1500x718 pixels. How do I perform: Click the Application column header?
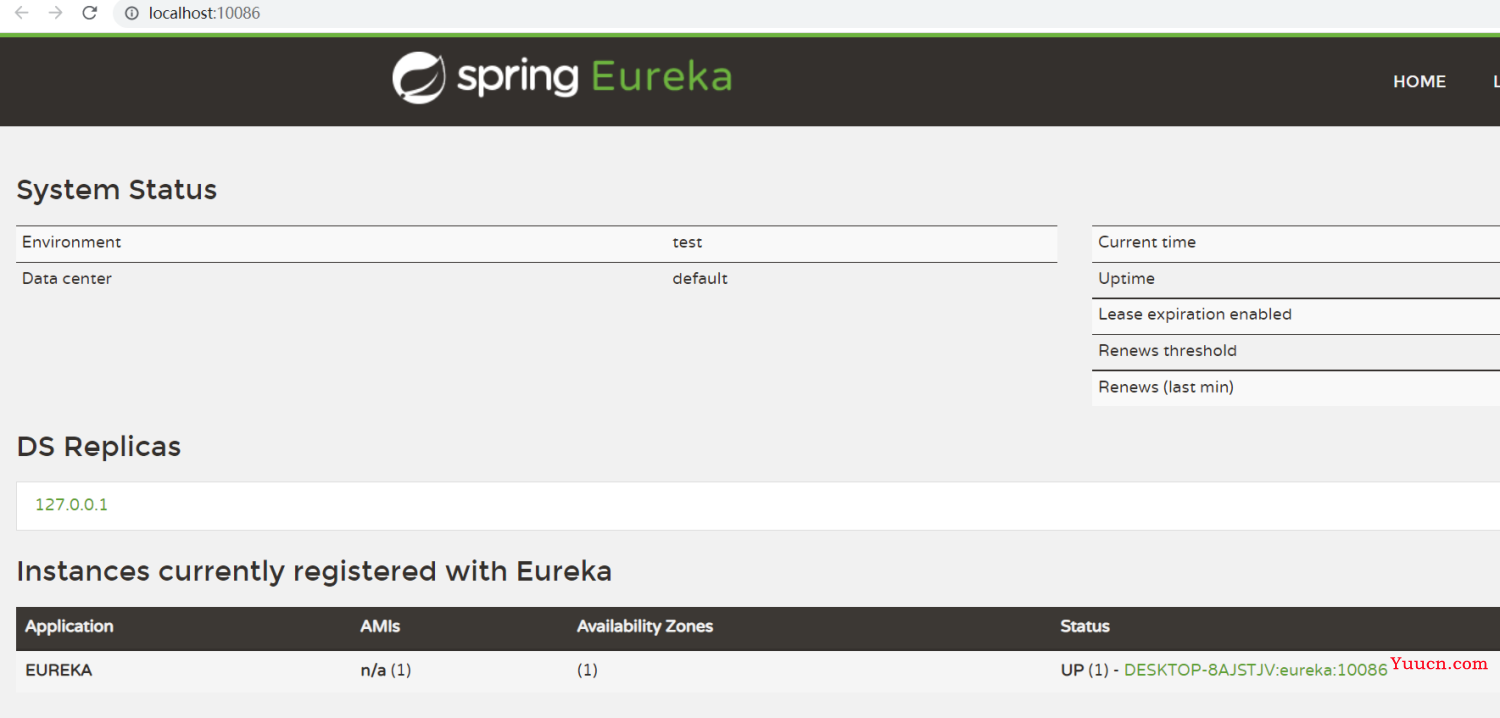pos(69,626)
